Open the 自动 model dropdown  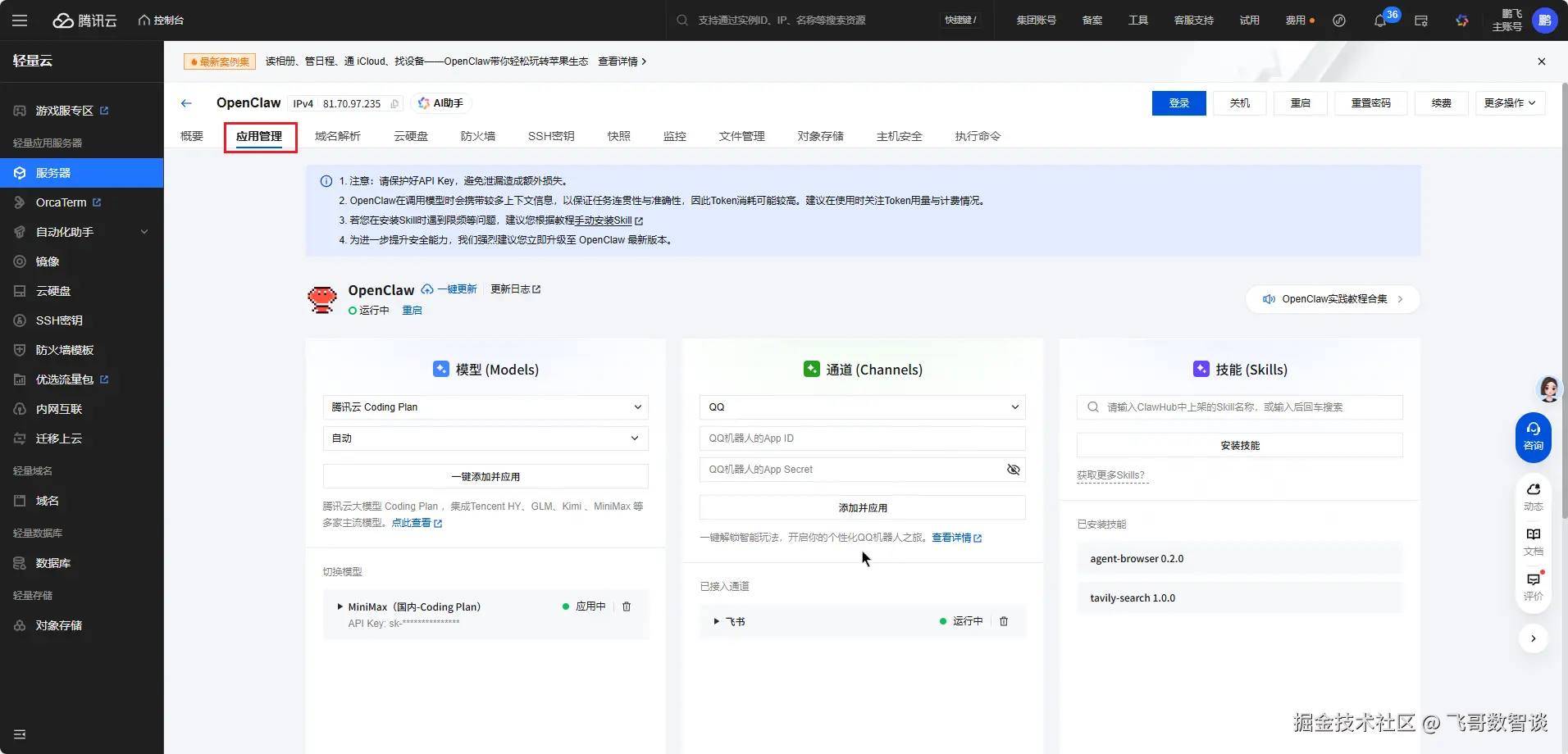coord(485,438)
